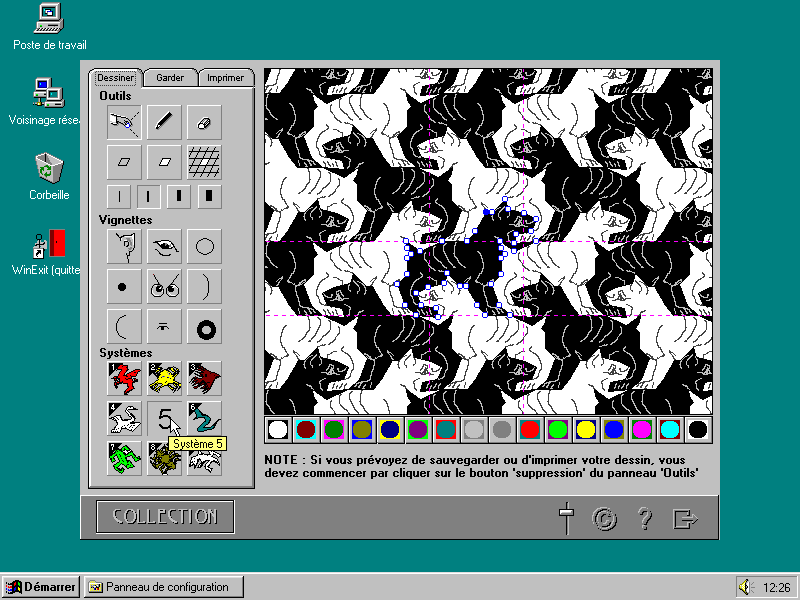Image resolution: width=800 pixels, height=600 pixels.
Task: Select the dark green color swatch
Action: (334, 430)
